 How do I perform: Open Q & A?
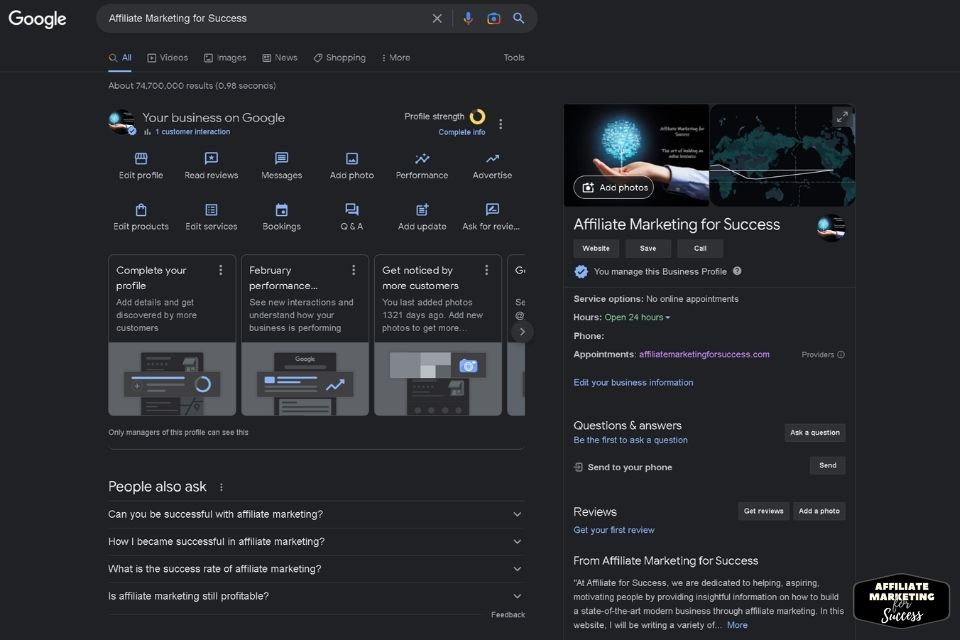(x=351, y=217)
